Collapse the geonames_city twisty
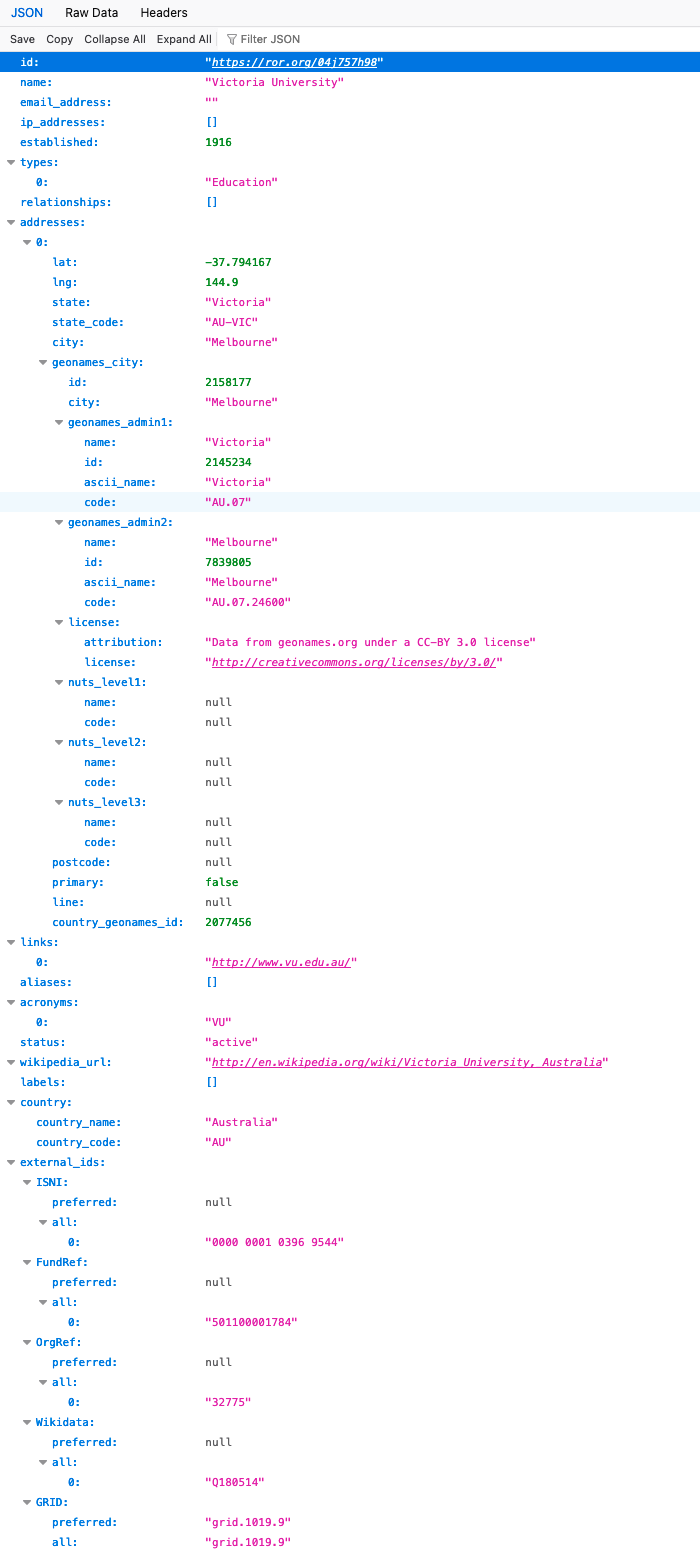This screenshot has width=700, height=1568. coord(43,362)
